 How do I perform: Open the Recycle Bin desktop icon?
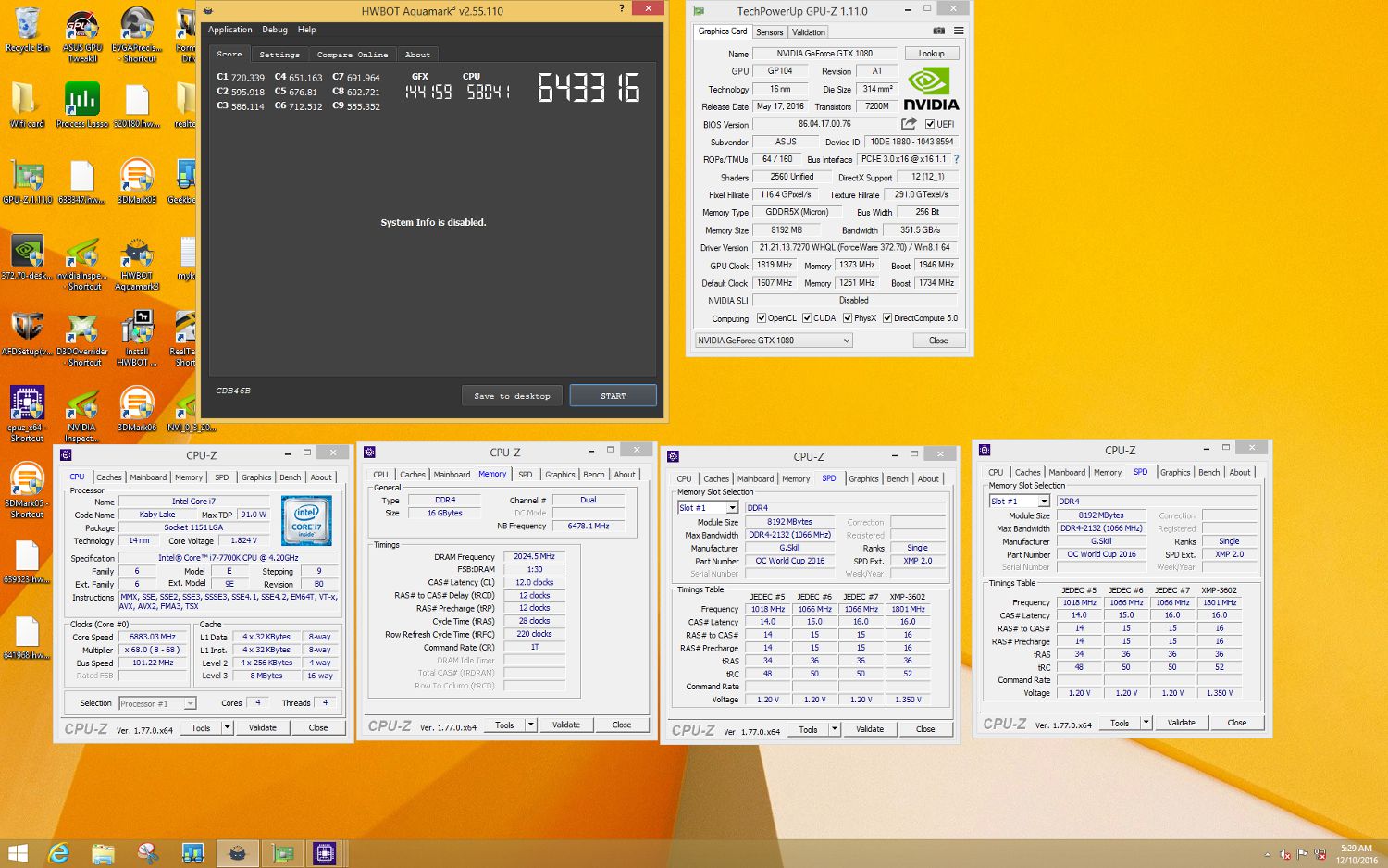pos(27,30)
